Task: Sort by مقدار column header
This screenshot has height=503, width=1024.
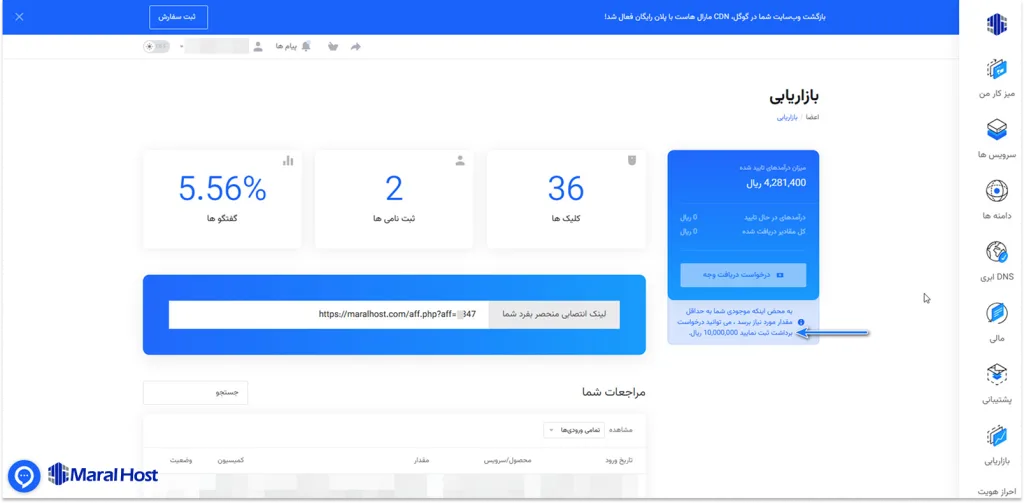Action: [x=421, y=461]
